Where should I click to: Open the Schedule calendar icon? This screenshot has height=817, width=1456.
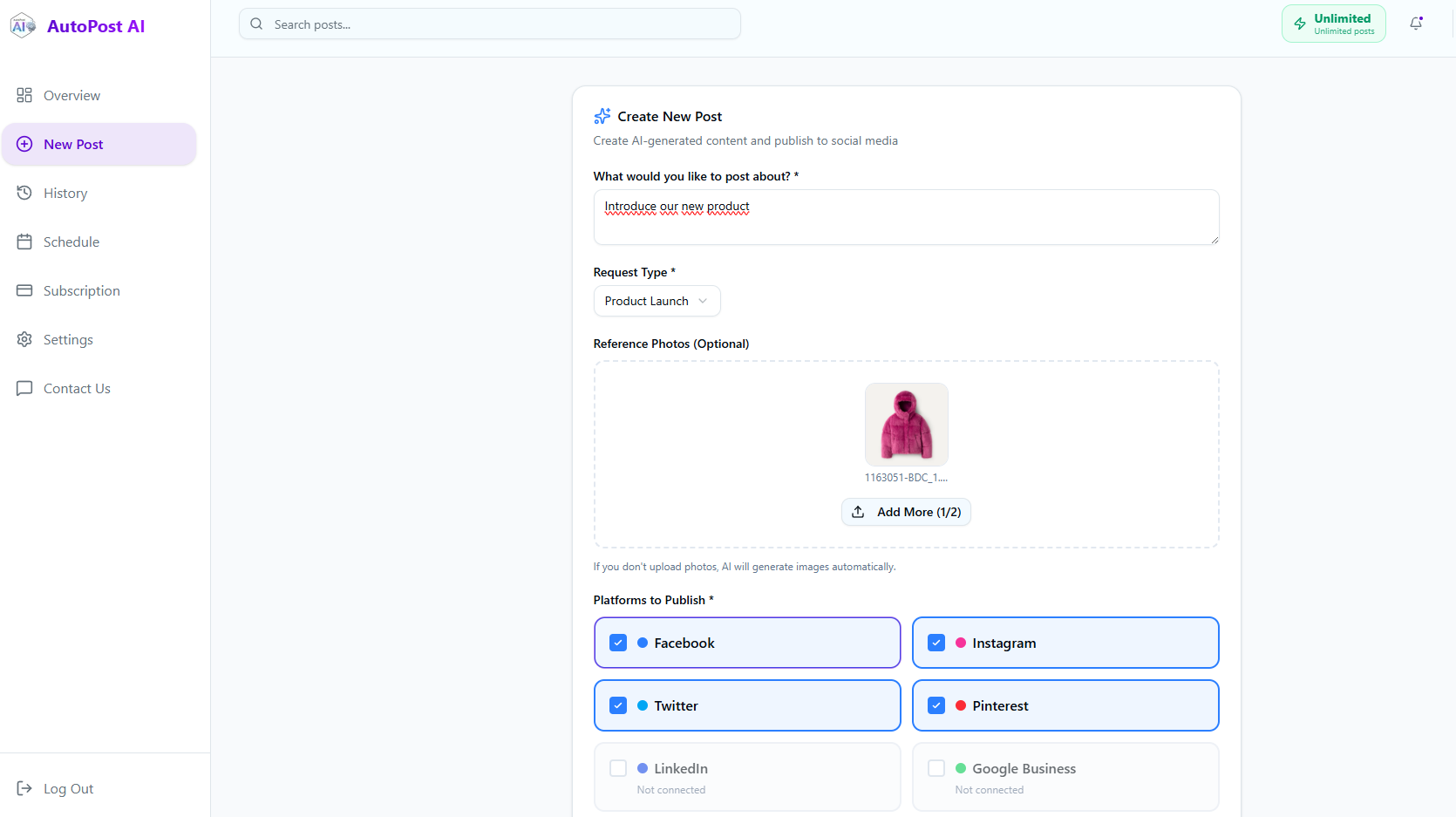click(24, 242)
